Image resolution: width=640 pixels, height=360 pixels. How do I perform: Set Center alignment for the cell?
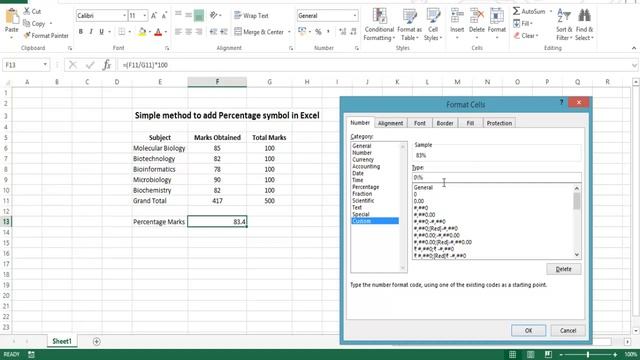188,31
